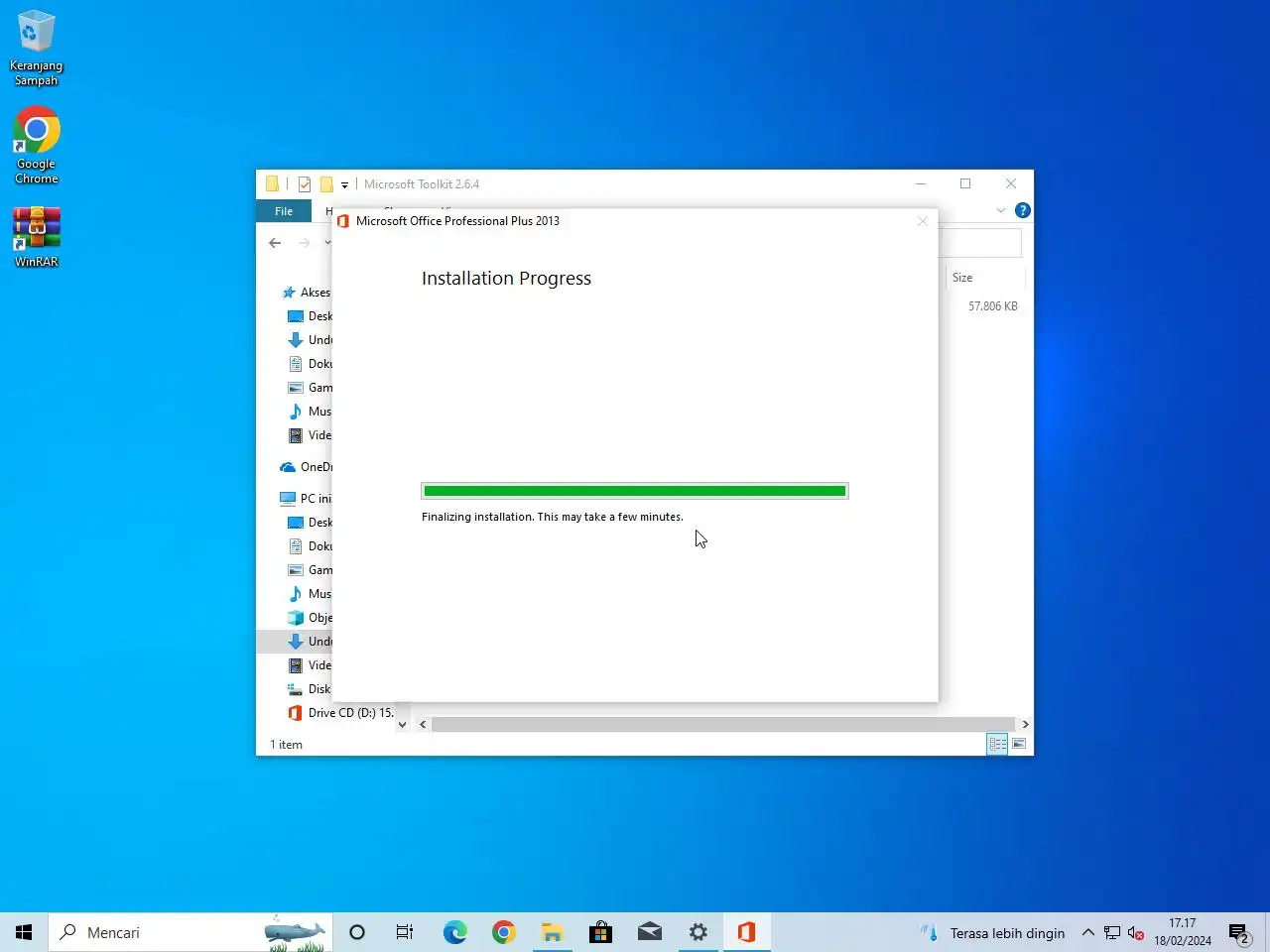The height and width of the screenshot is (952, 1270).
Task: Open the network status tray icon
Action: pos(1112,932)
